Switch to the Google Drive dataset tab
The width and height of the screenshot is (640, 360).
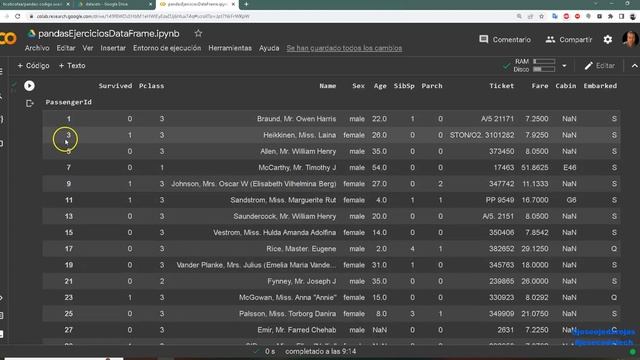(114, 4)
